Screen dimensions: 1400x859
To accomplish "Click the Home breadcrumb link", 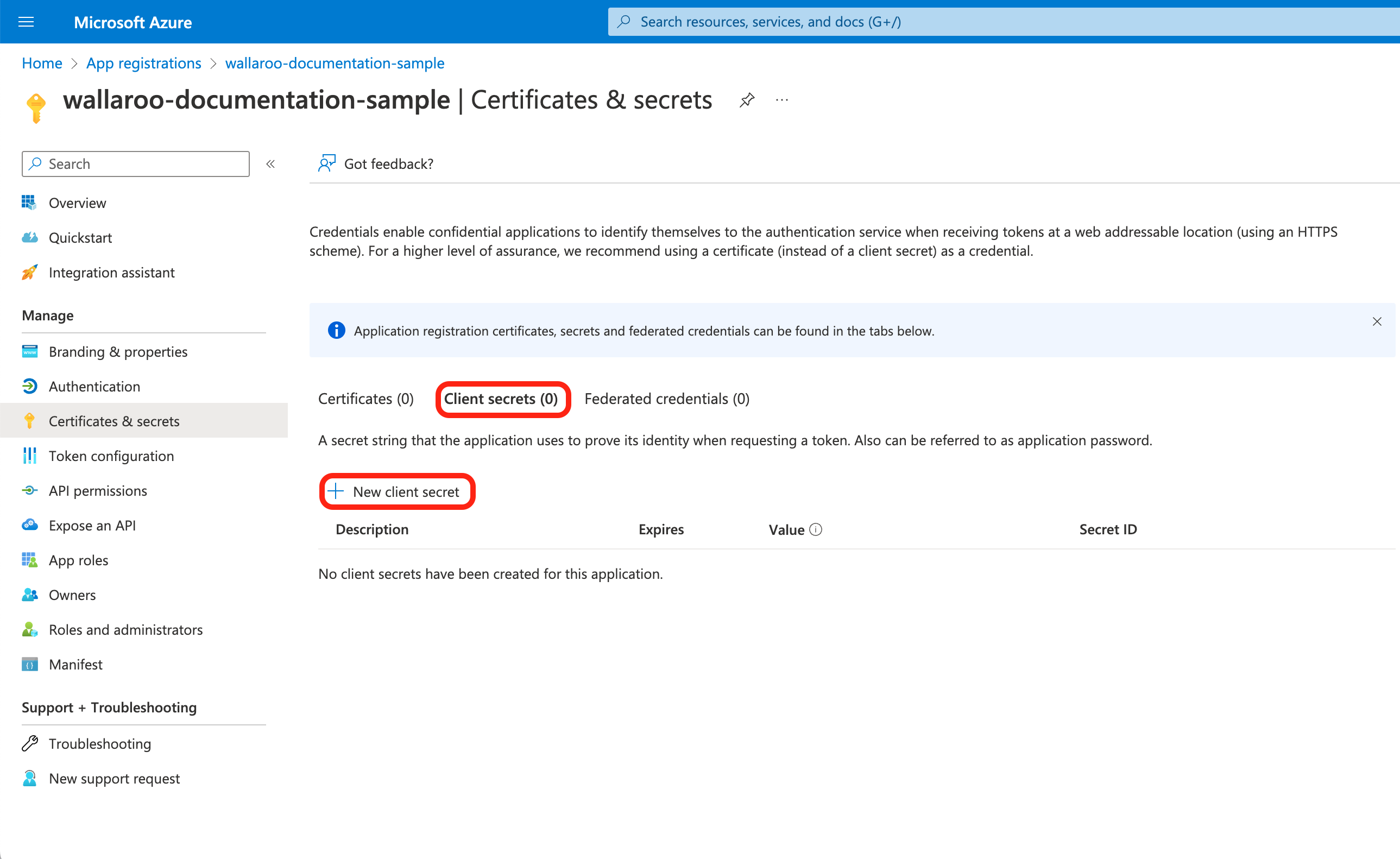I will point(42,63).
